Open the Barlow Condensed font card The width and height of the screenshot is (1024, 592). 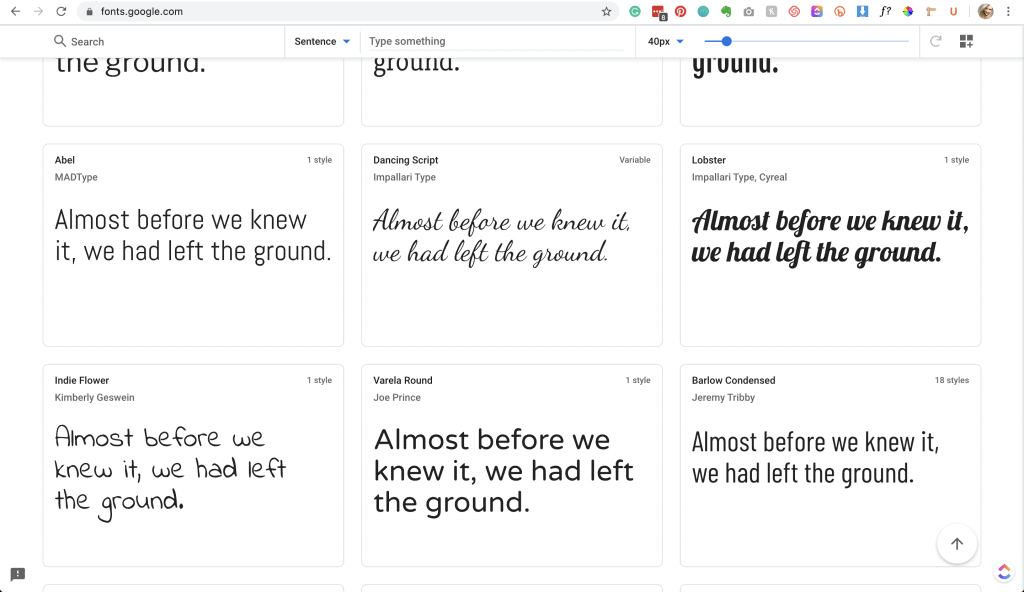831,465
